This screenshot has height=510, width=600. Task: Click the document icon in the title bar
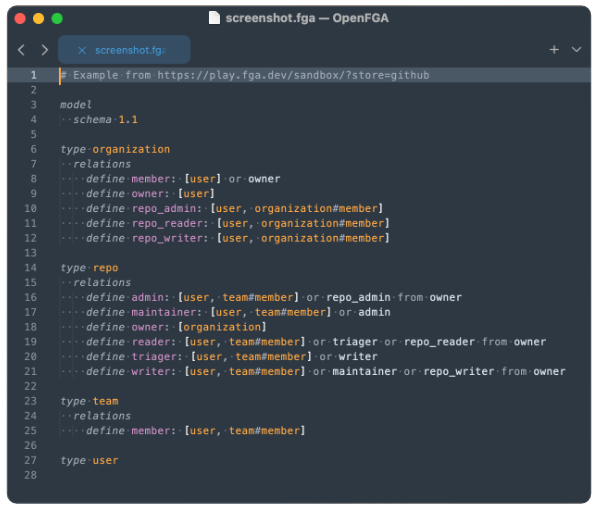tap(214, 18)
